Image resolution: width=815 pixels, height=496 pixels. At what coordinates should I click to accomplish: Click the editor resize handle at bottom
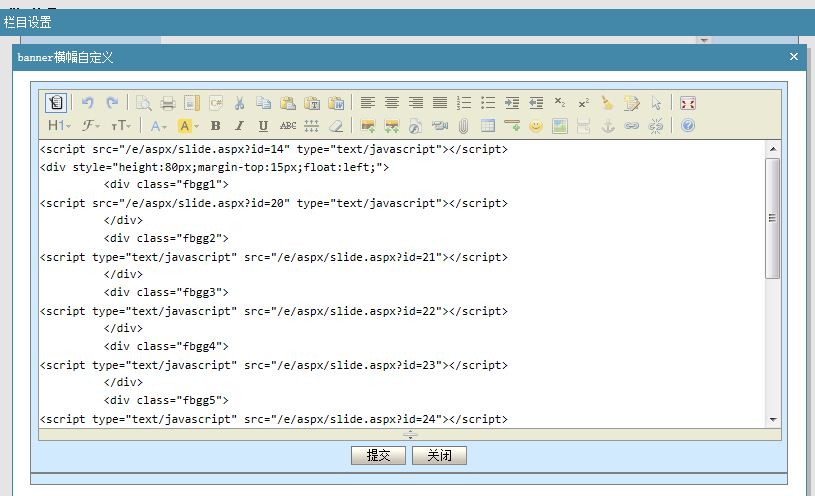pos(410,435)
